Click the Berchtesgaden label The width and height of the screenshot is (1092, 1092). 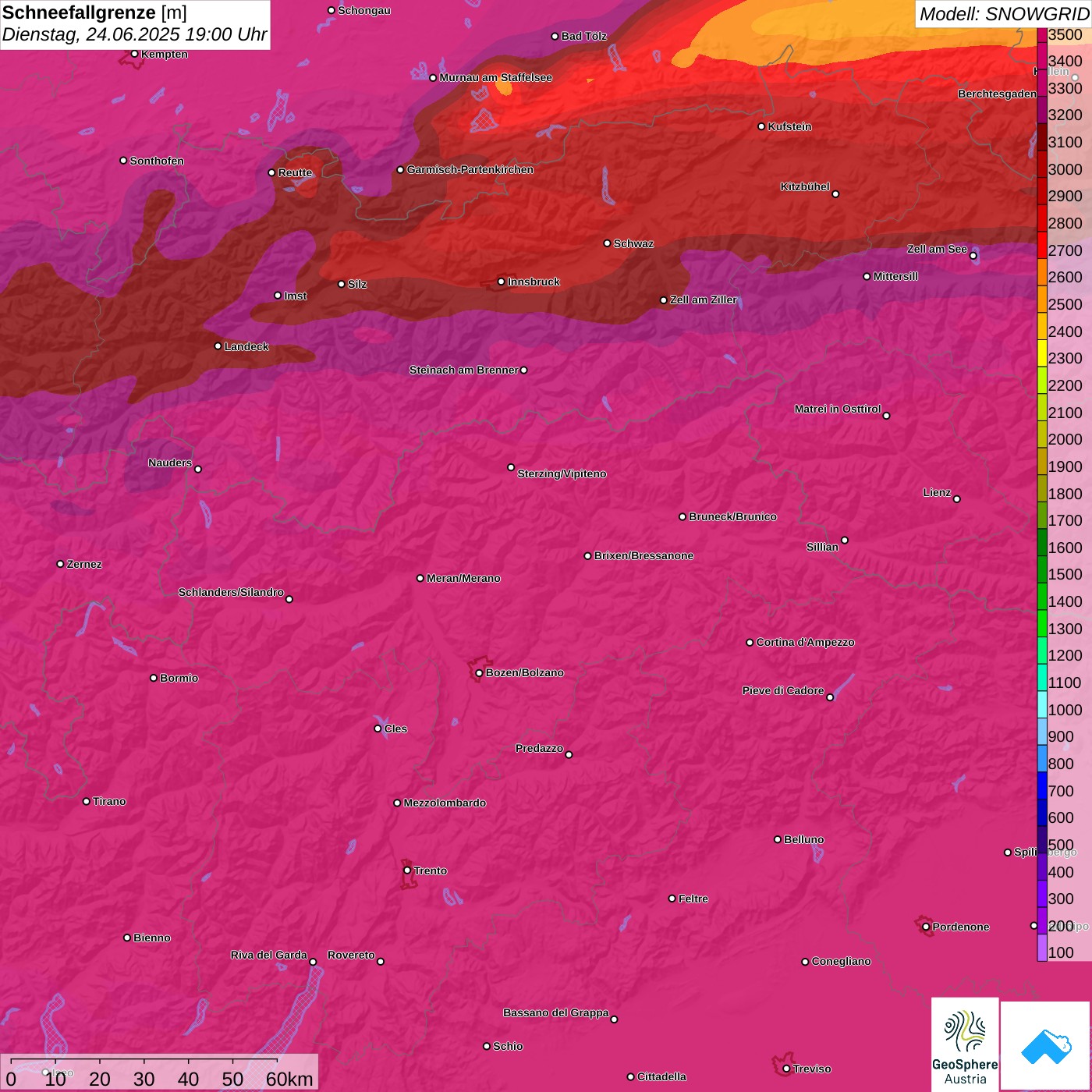pyautogui.click(x=997, y=94)
